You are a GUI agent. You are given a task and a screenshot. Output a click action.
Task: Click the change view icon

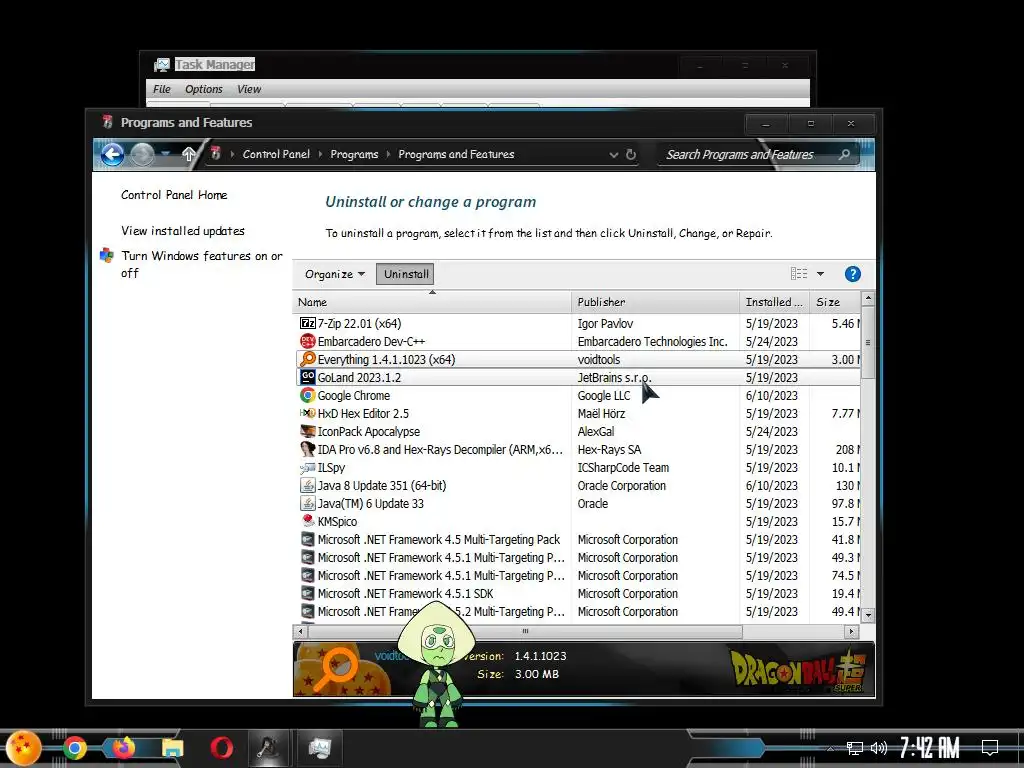click(x=799, y=274)
